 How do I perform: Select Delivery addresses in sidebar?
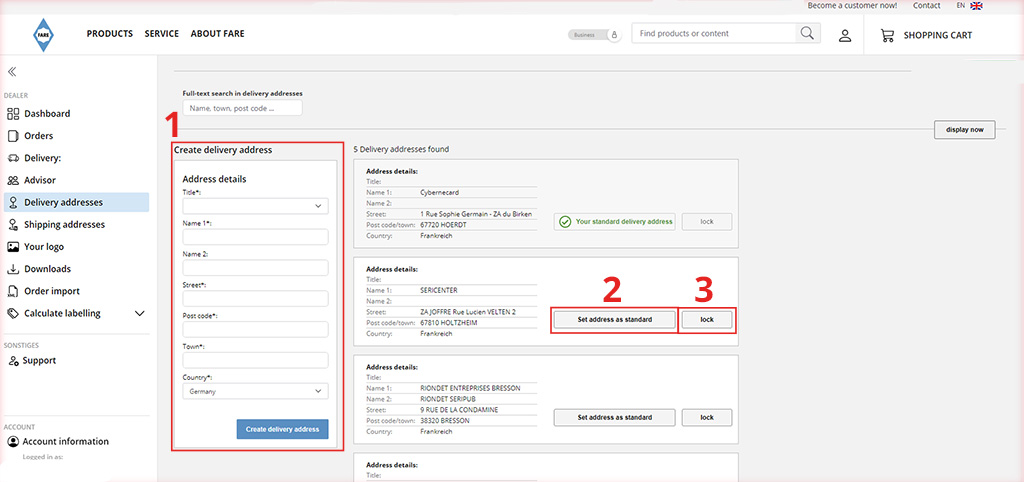pos(76,202)
